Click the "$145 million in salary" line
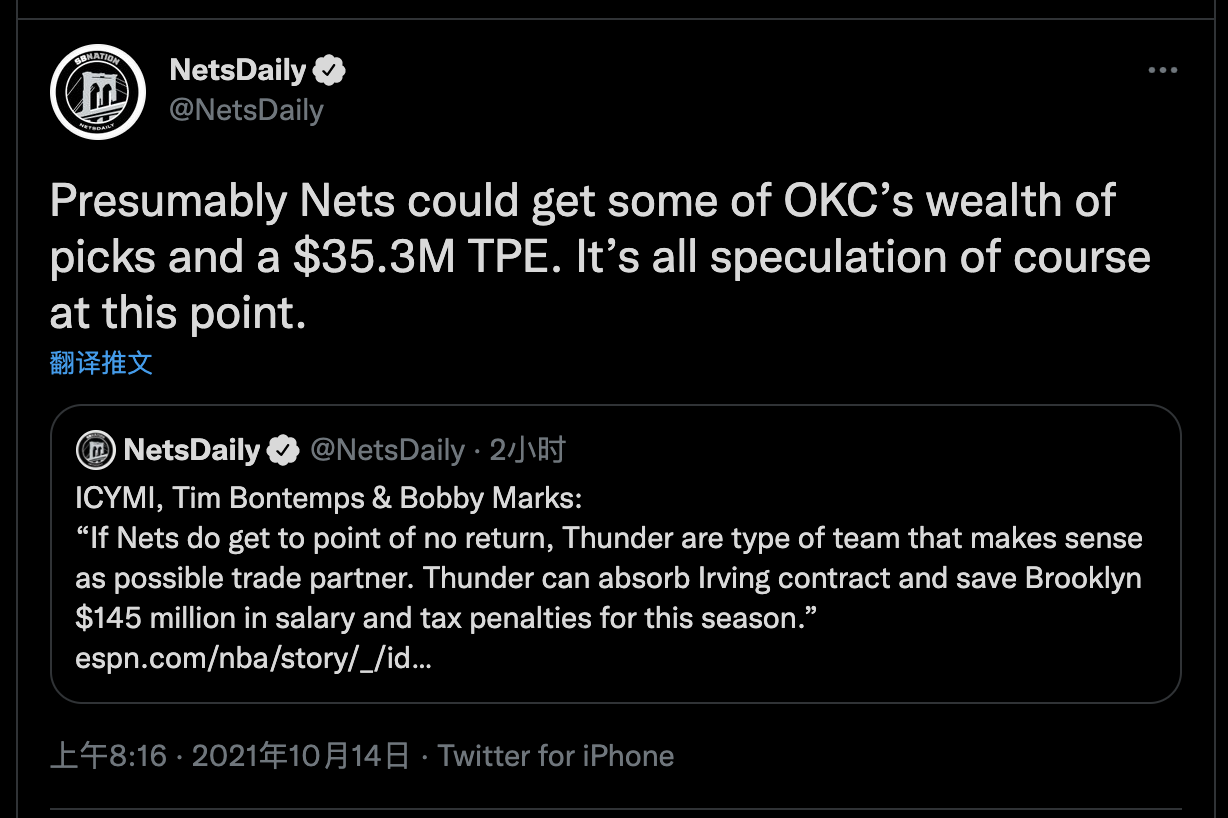The height and width of the screenshot is (818, 1228). [x=447, y=619]
